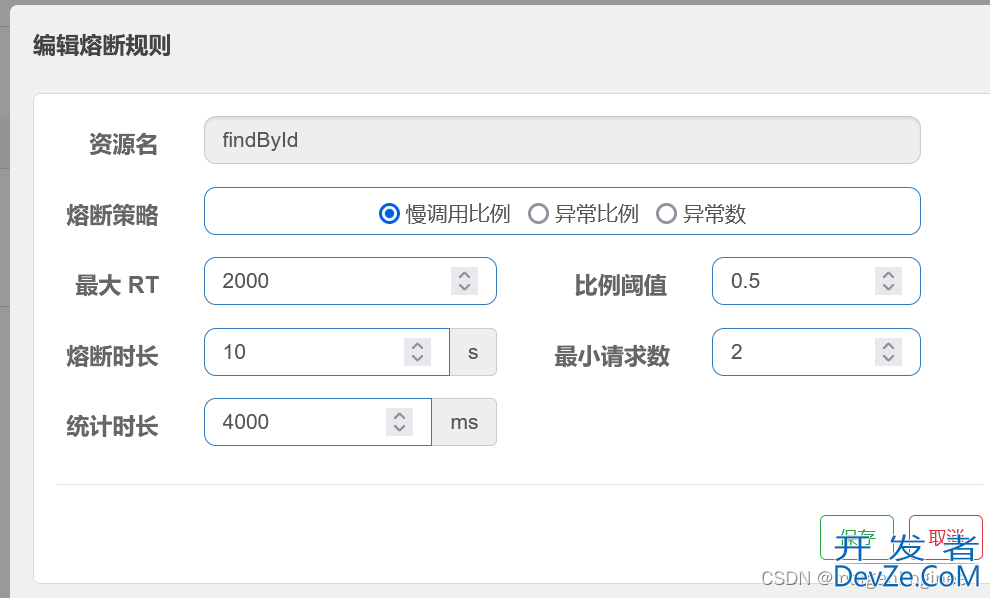Focus the 最大 RT input with 2000
Image resolution: width=990 pixels, height=598 pixels.
(350, 281)
